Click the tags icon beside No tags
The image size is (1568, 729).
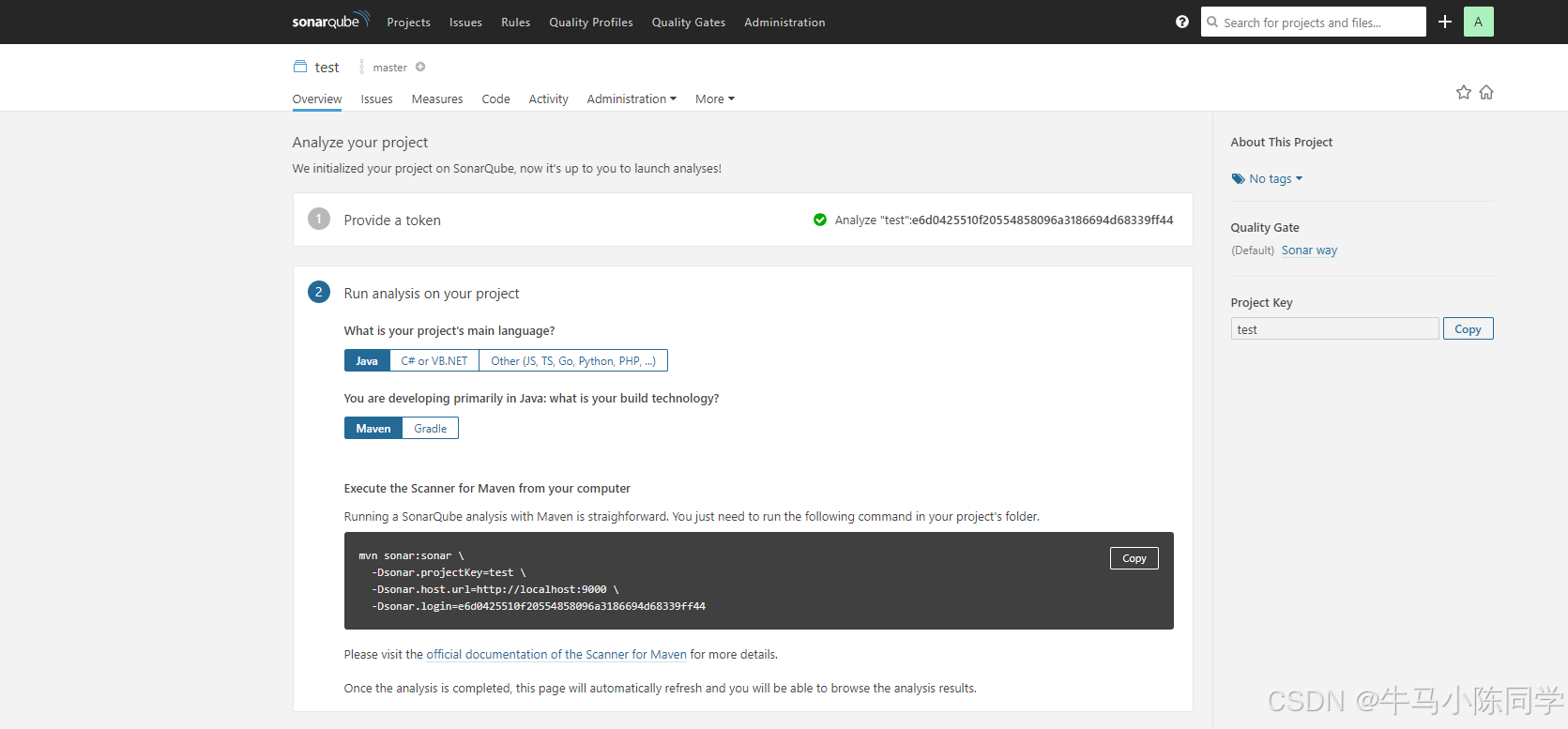click(x=1238, y=178)
